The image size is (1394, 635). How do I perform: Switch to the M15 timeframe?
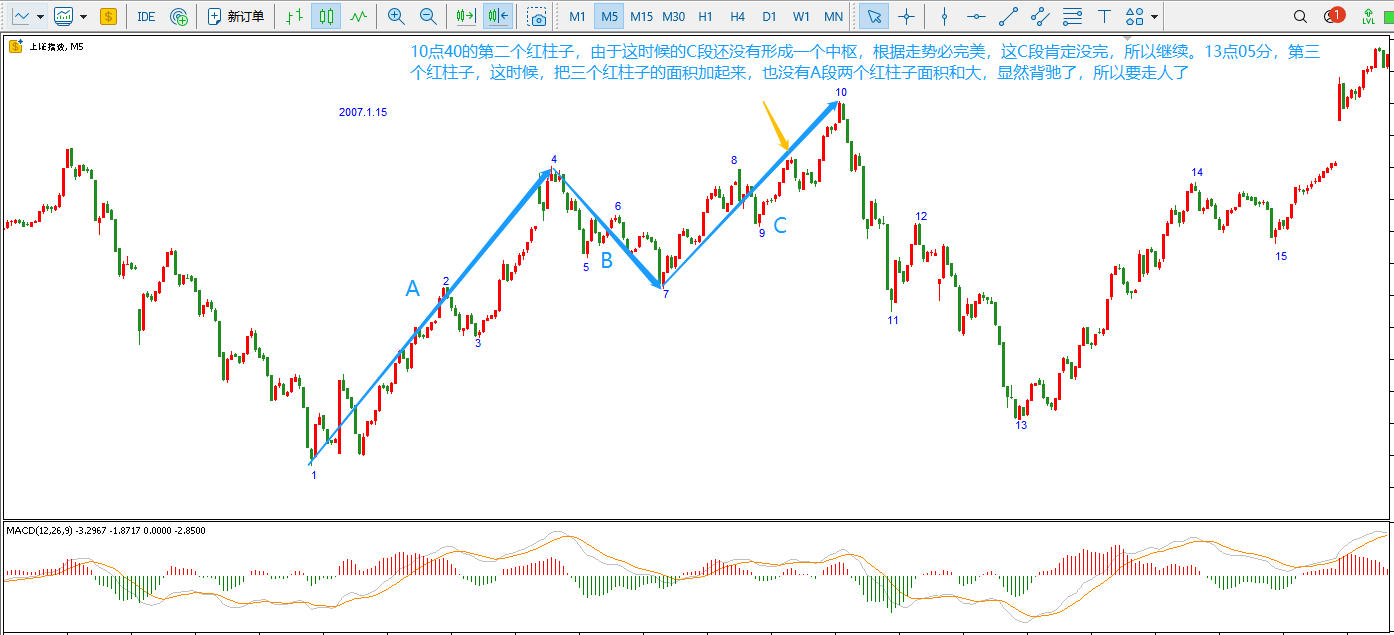point(641,16)
